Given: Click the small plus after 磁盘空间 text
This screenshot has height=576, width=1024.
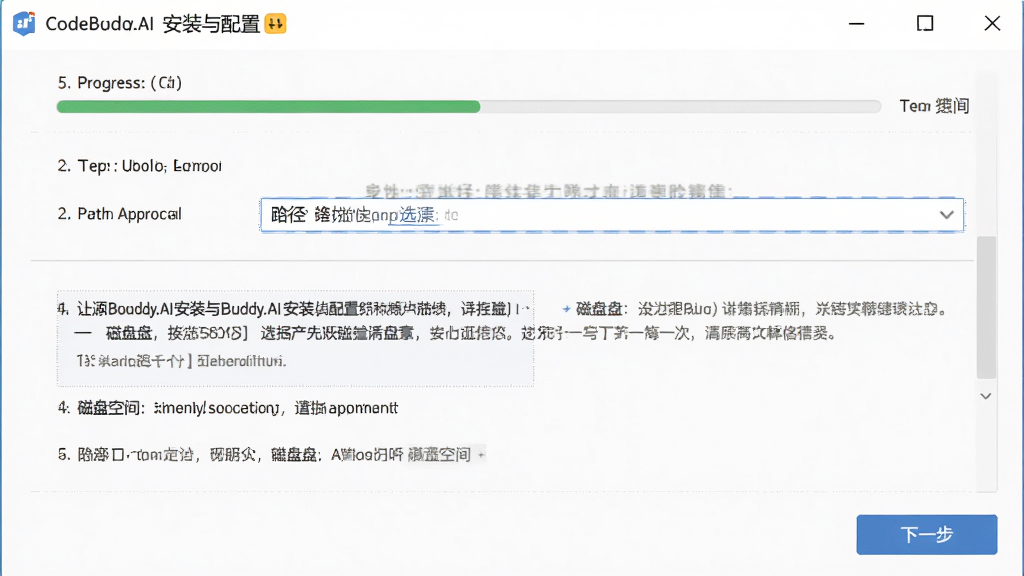Looking at the screenshot, I should [481, 455].
